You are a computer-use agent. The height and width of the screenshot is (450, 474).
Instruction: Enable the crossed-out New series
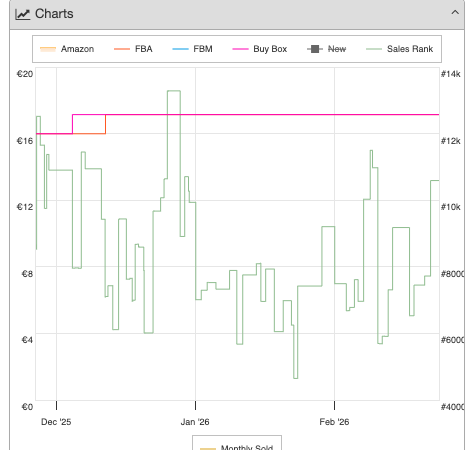tap(326, 49)
